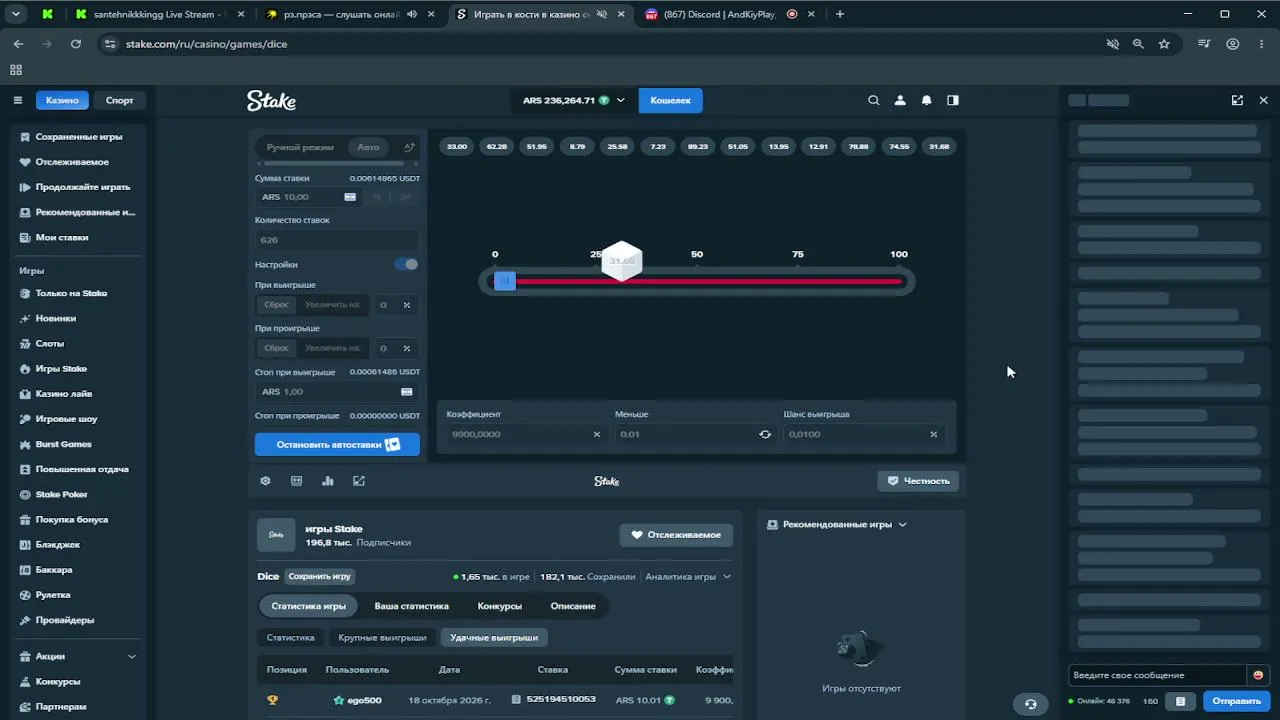Toggle the Настройки advanced settings switch

406,264
